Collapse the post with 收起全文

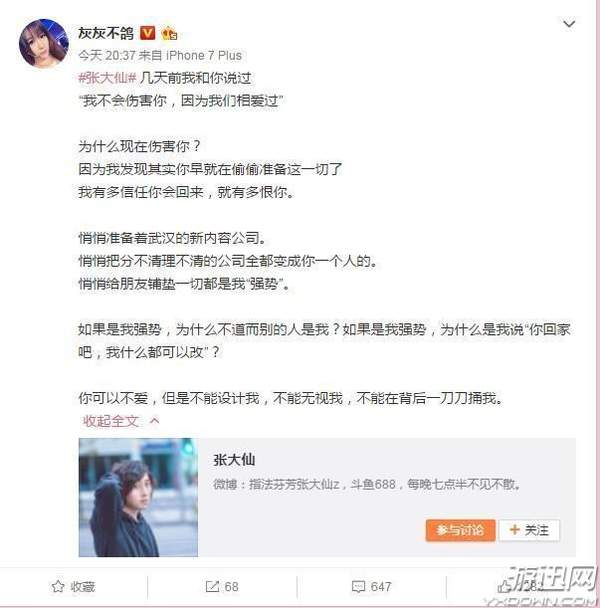click(111, 421)
